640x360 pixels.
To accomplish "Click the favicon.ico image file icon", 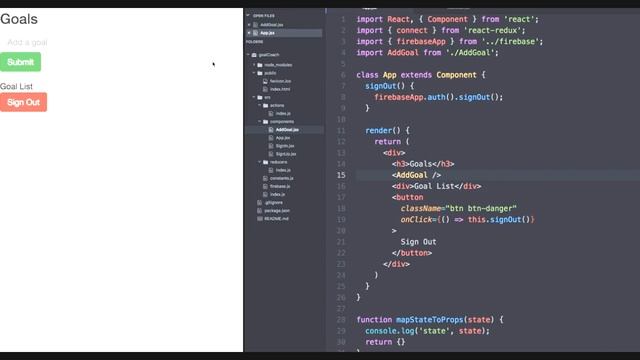I will (x=265, y=81).
